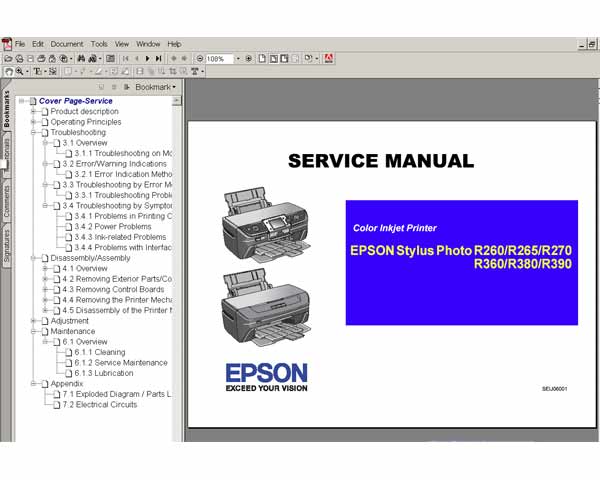The image size is (600, 480).
Task: Open bookmark 7.2 Electrical Circuits
Action: click(x=99, y=405)
